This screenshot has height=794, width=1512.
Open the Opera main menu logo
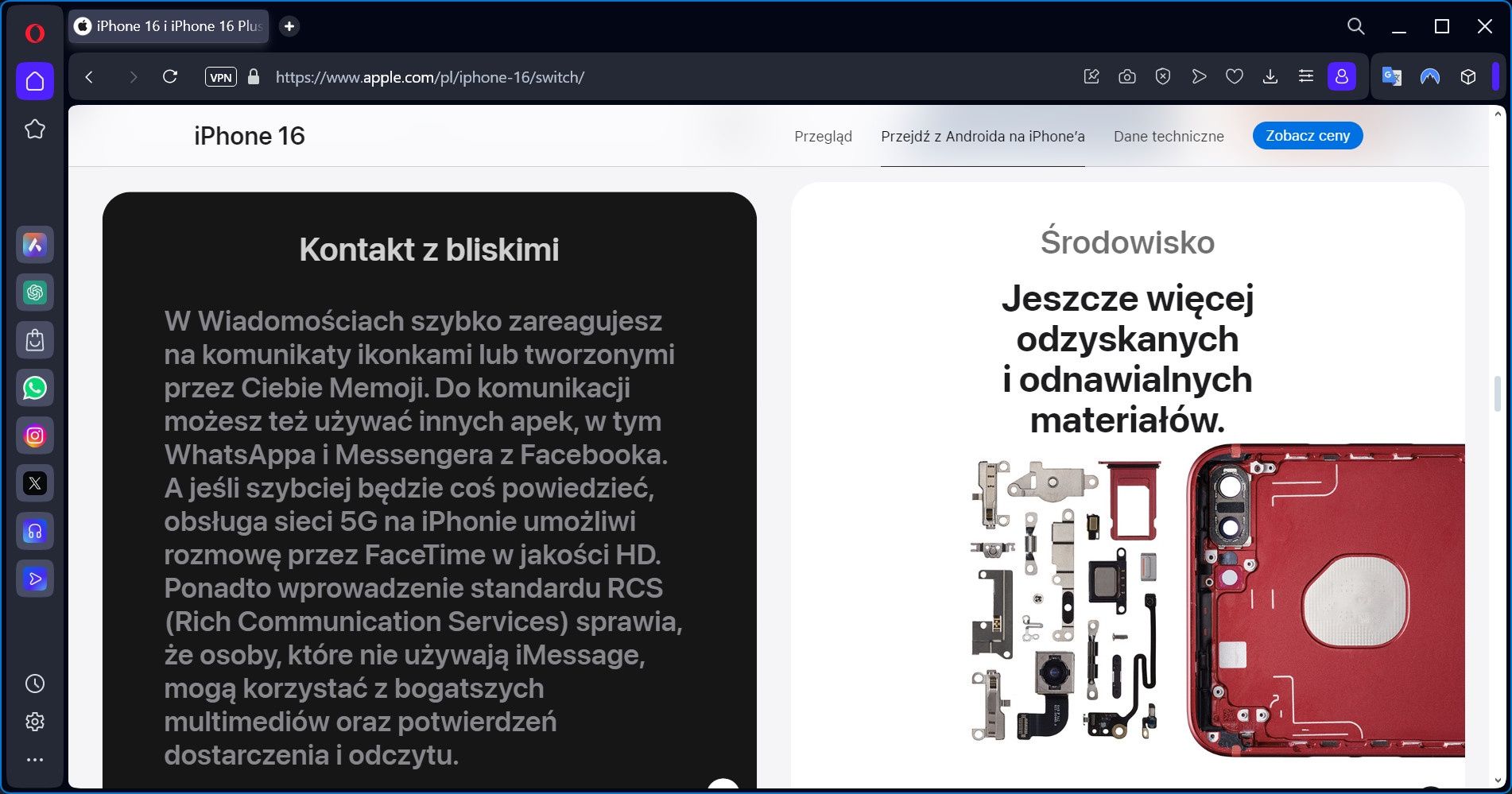(x=34, y=33)
